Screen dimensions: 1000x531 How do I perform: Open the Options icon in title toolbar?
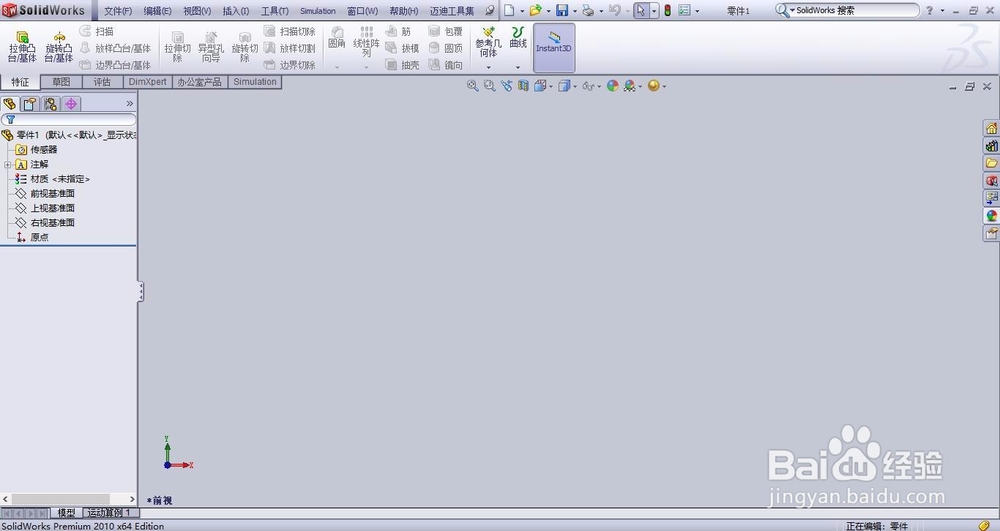(684, 10)
